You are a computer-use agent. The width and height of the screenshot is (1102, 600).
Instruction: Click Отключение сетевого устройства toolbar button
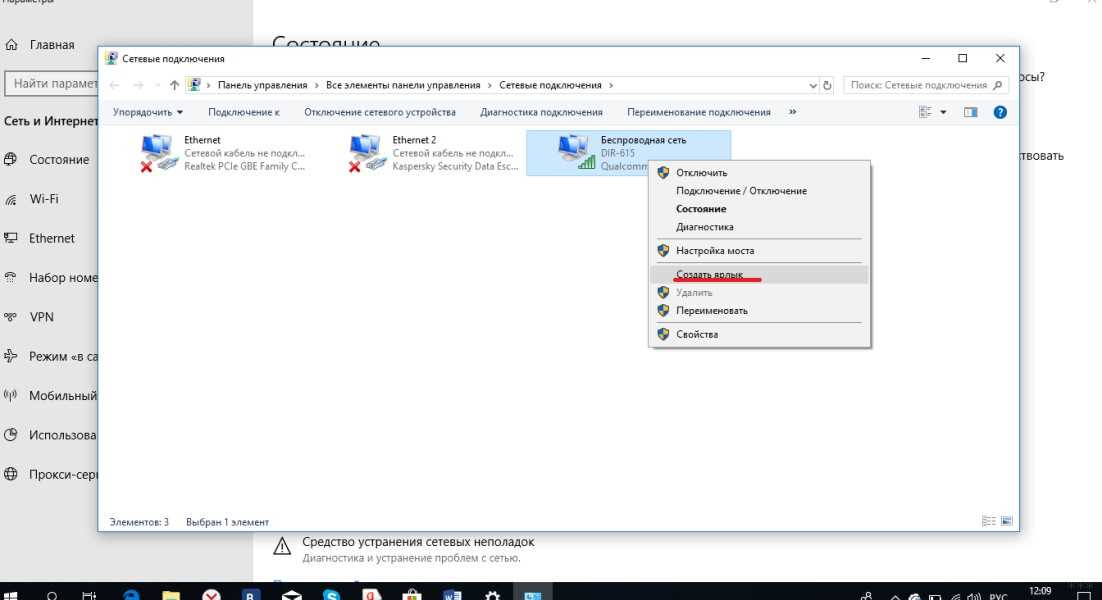coord(380,112)
